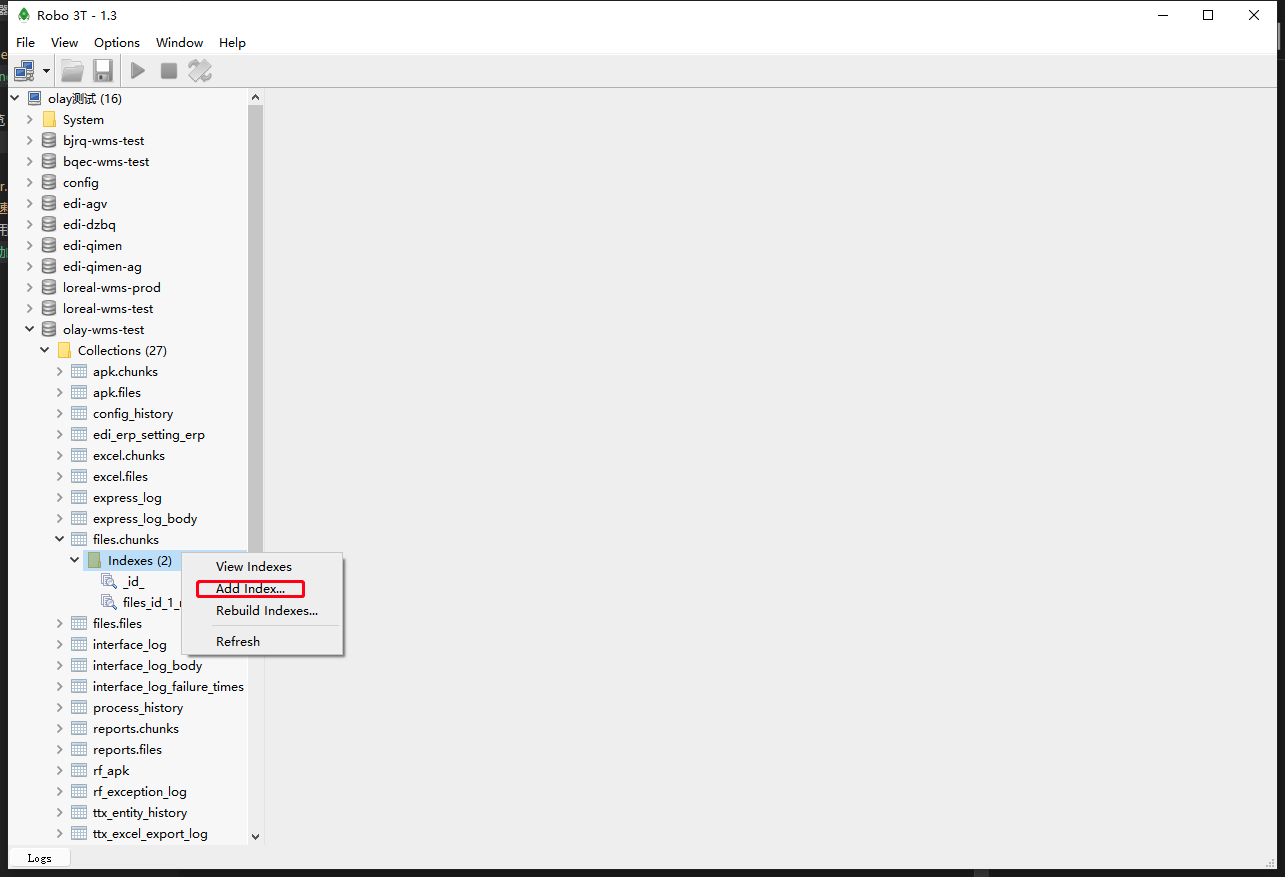The width and height of the screenshot is (1285, 877).
Task: Expand the apk.chunks collection
Action: [60, 372]
